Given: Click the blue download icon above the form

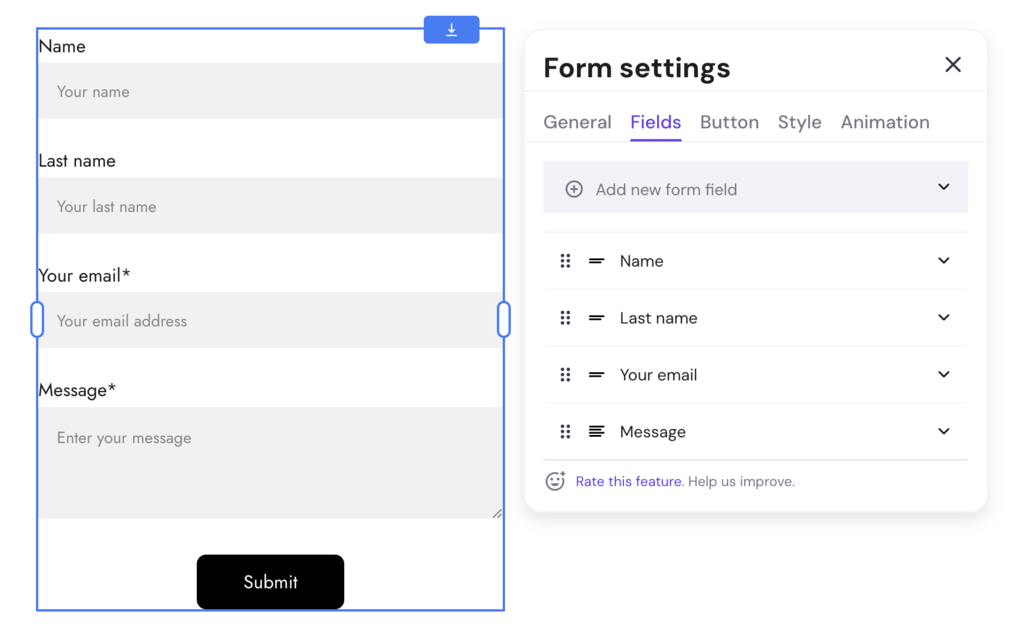Looking at the screenshot, I should click(451, 29).
